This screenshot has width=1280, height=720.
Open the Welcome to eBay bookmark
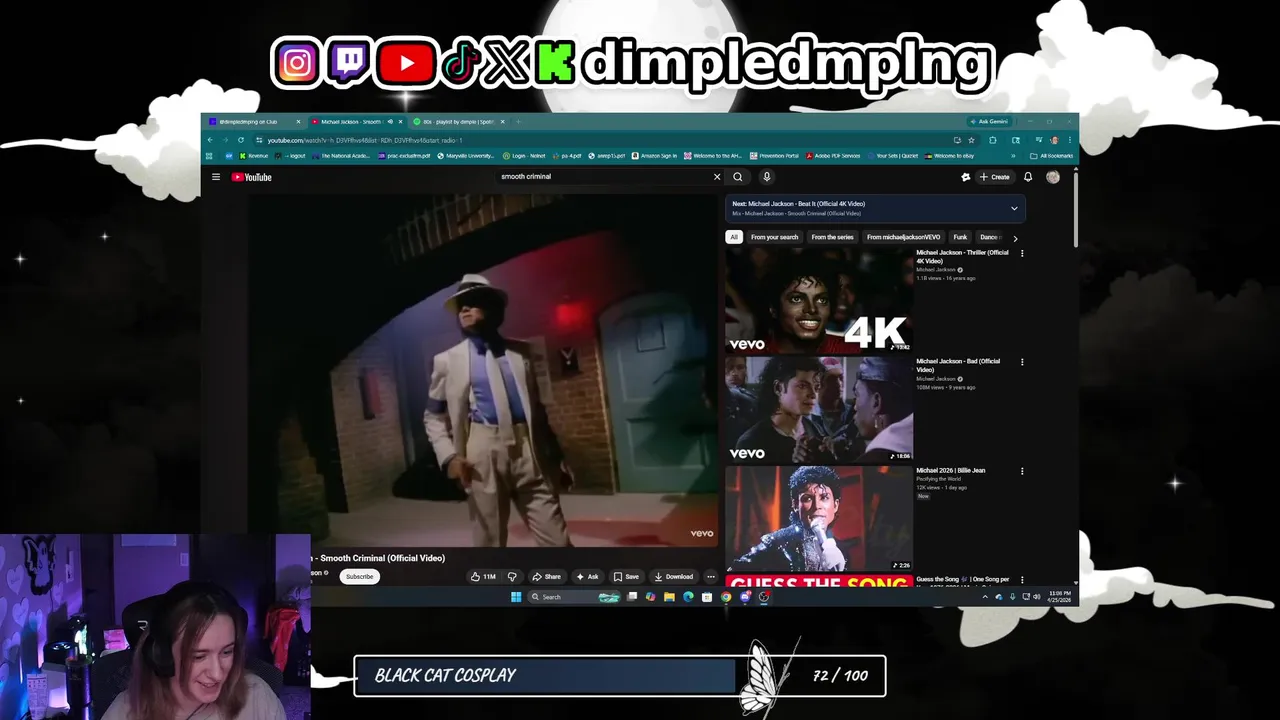(950, 156)
